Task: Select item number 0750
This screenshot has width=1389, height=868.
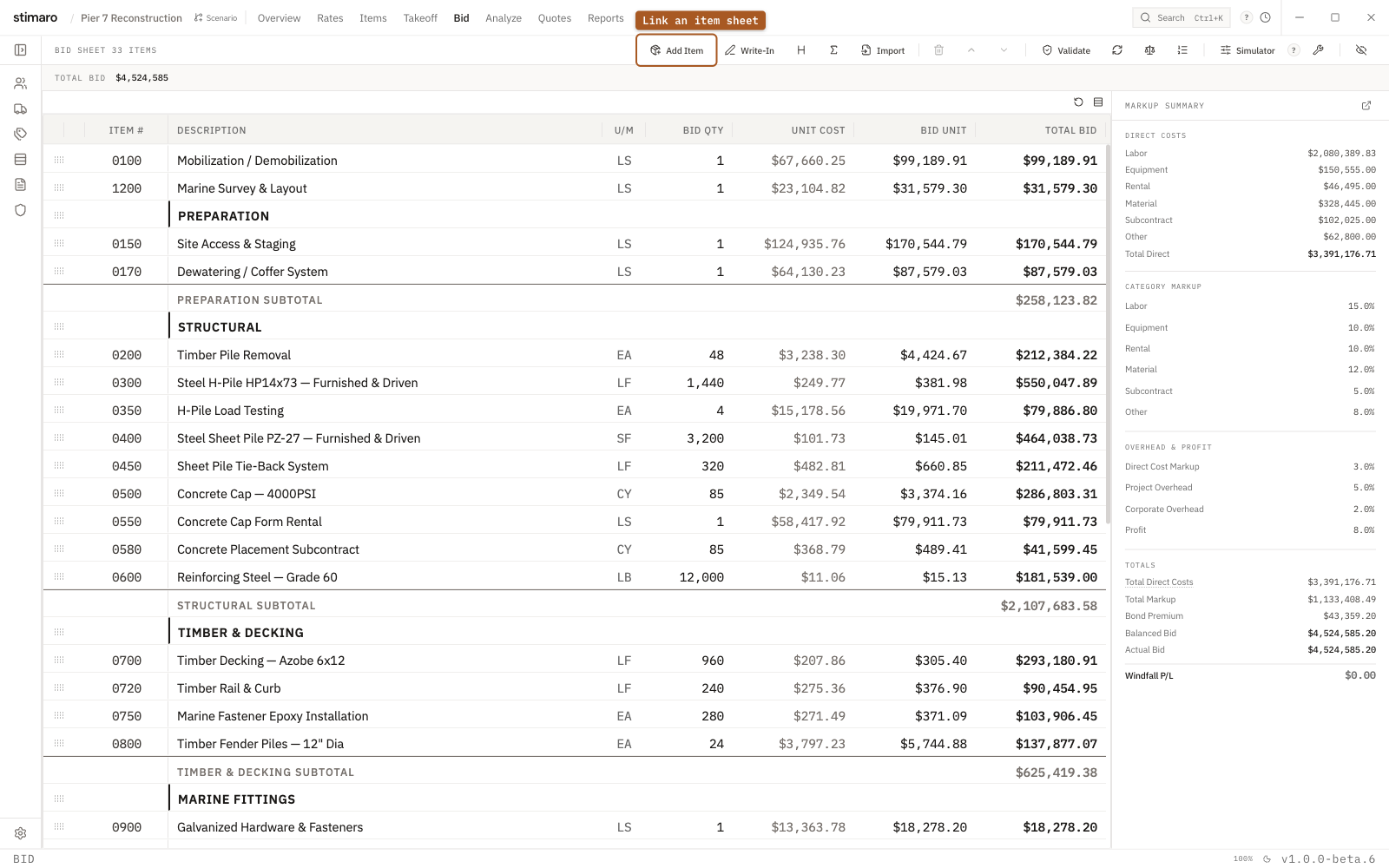Action: click(x=127, y=716)
